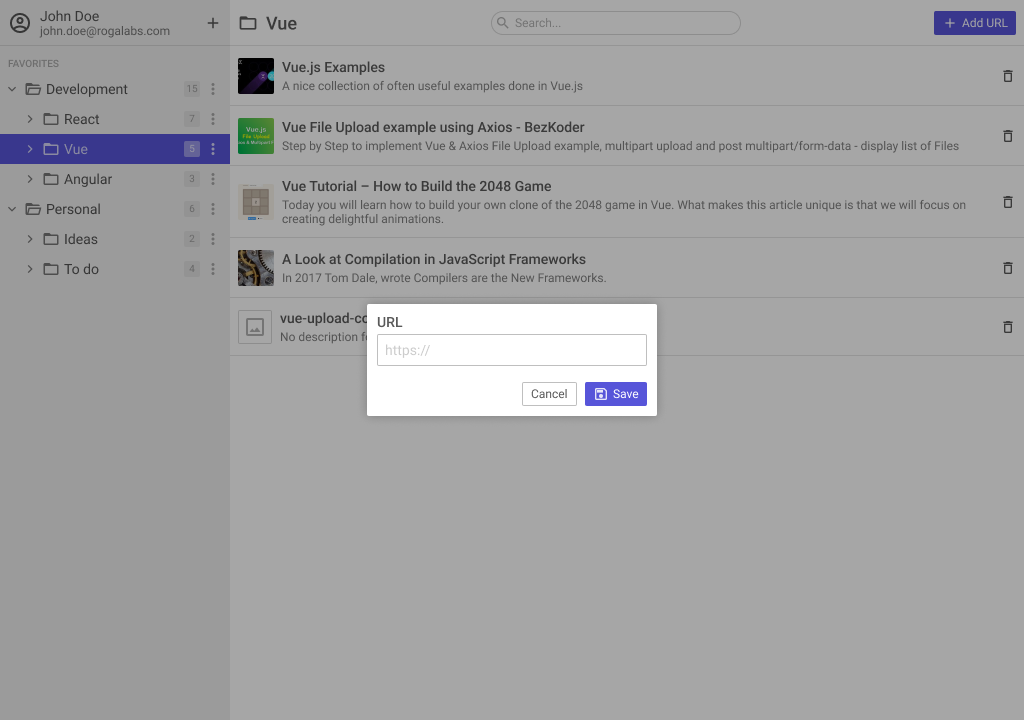Image resolution: width=1024 pixels, height=720 pixels.
Task: Open Vue File Upload example using Axios title
Action: [x=433, y=127]
